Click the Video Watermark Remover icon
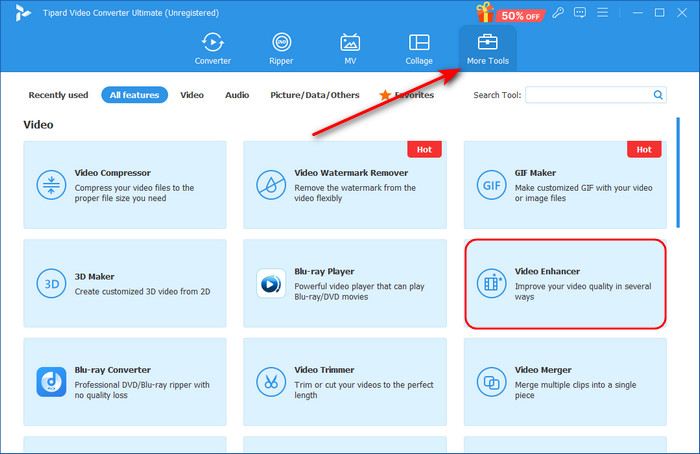 click(271, 185)
